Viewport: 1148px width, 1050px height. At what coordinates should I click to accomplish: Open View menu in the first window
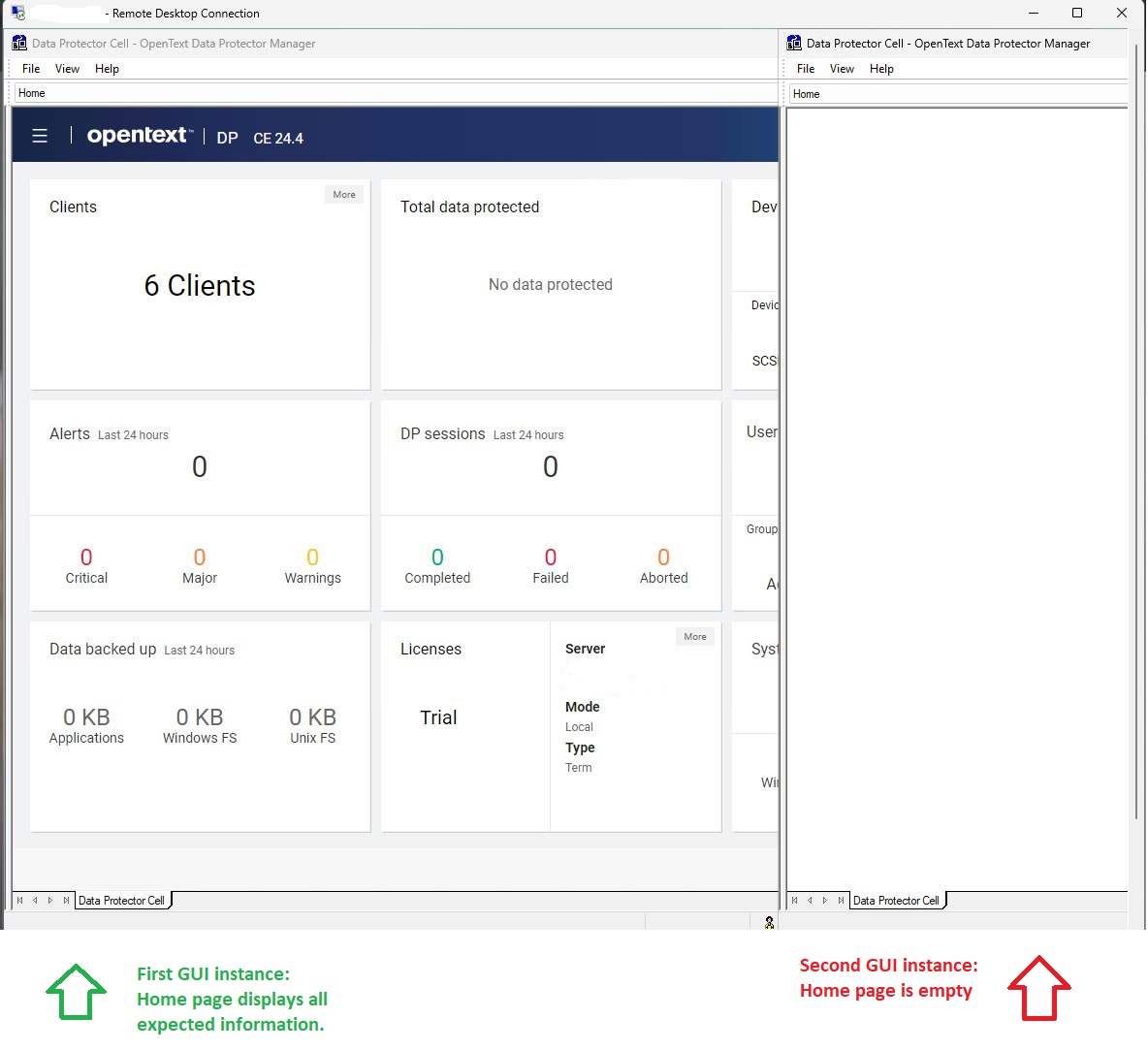click(67, 69)
